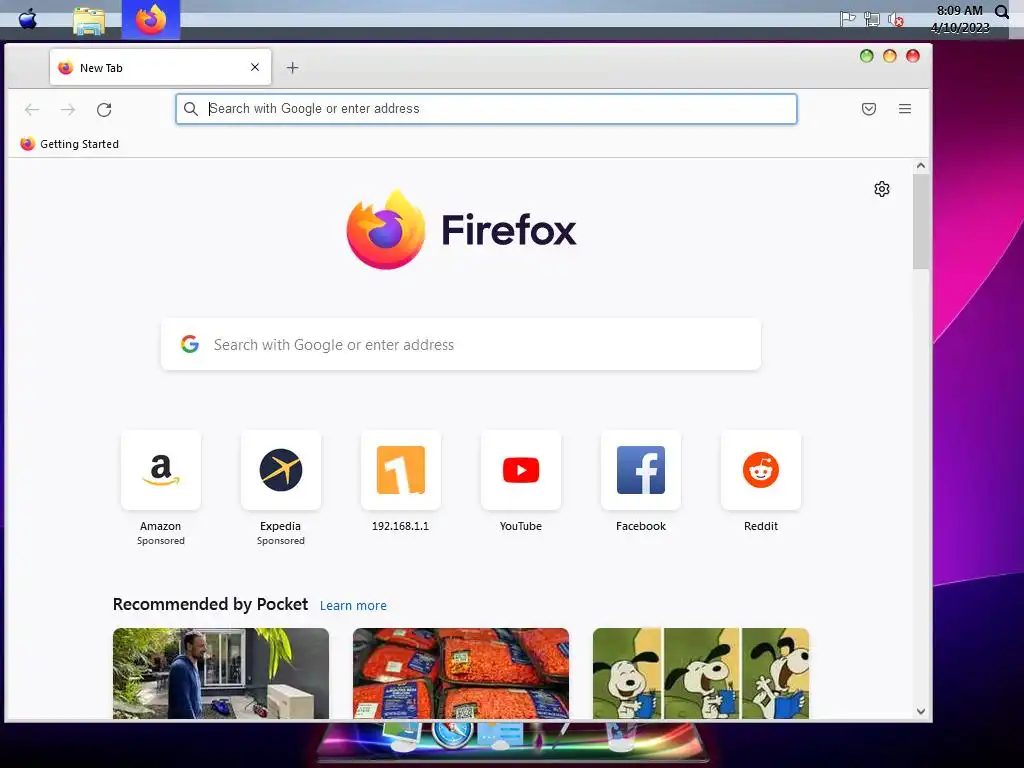The height and width of the screenshot is (768, 1024).
Task: Click the Expedia label text
Action: click(280, 526)
